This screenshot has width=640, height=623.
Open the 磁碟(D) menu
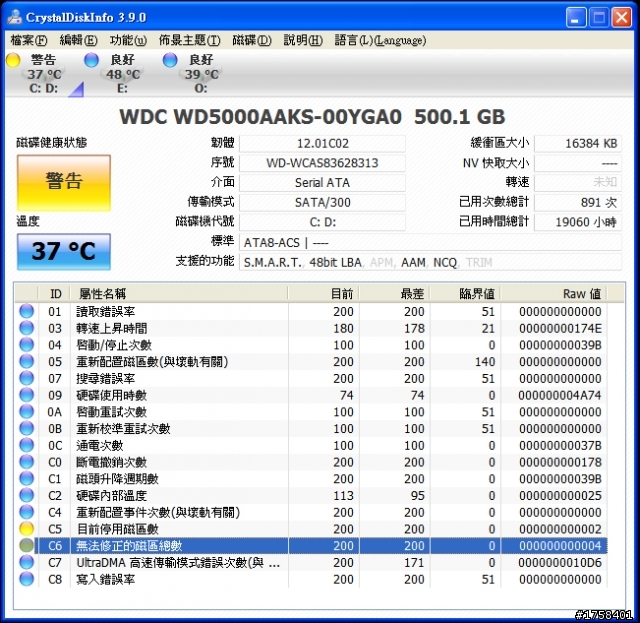(x=252, y=40)
